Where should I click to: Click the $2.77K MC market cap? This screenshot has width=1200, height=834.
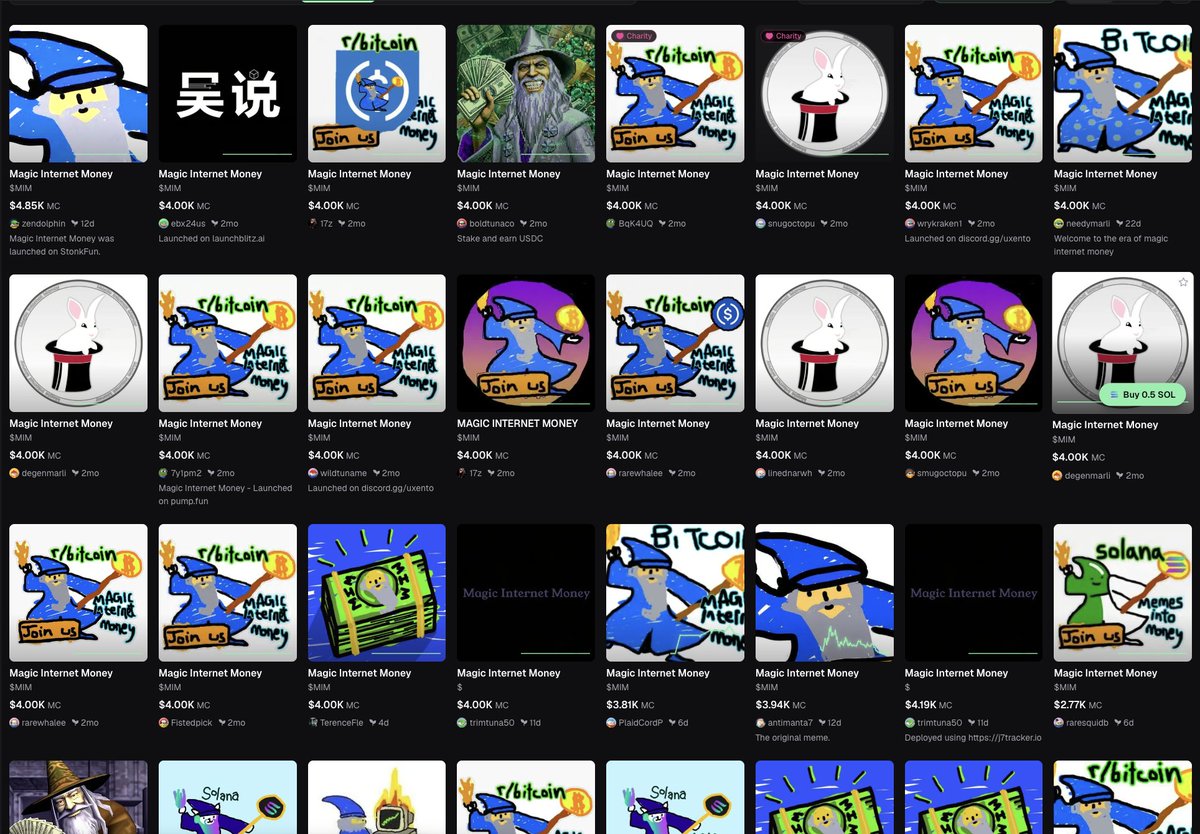click(x=1079, y=705)
